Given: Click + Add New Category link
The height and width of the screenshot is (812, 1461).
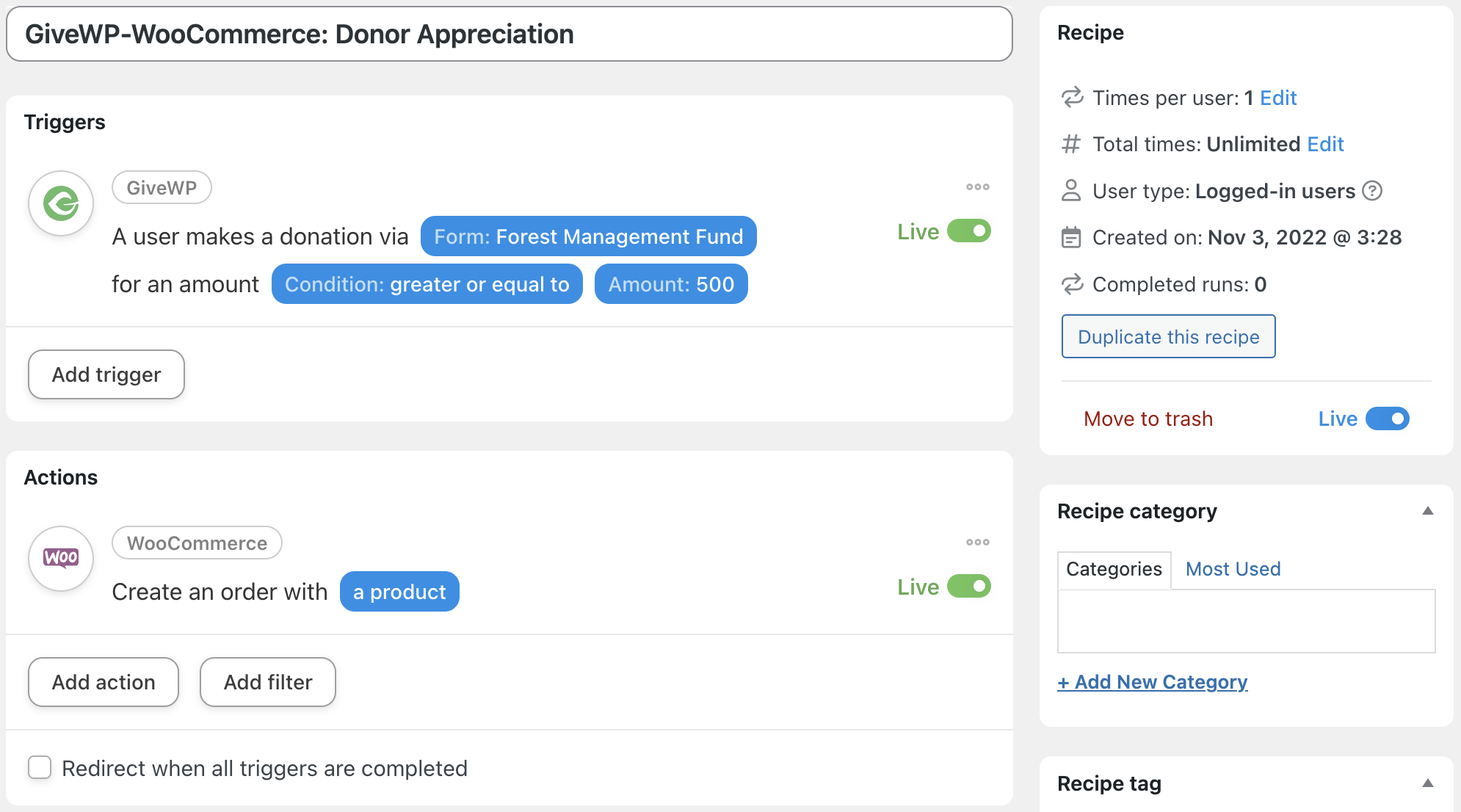Looking at the screenshot, I should click(1153, 682).
